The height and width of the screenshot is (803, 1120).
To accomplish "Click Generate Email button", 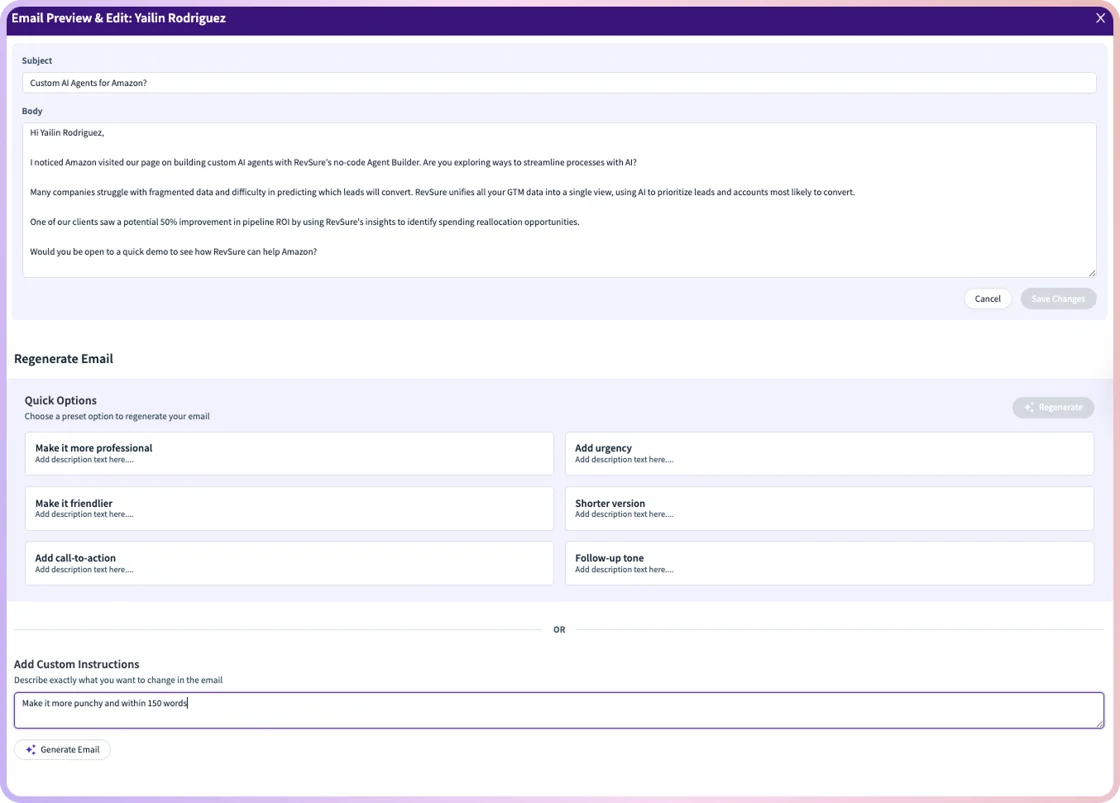I will (x=62, y=749).
